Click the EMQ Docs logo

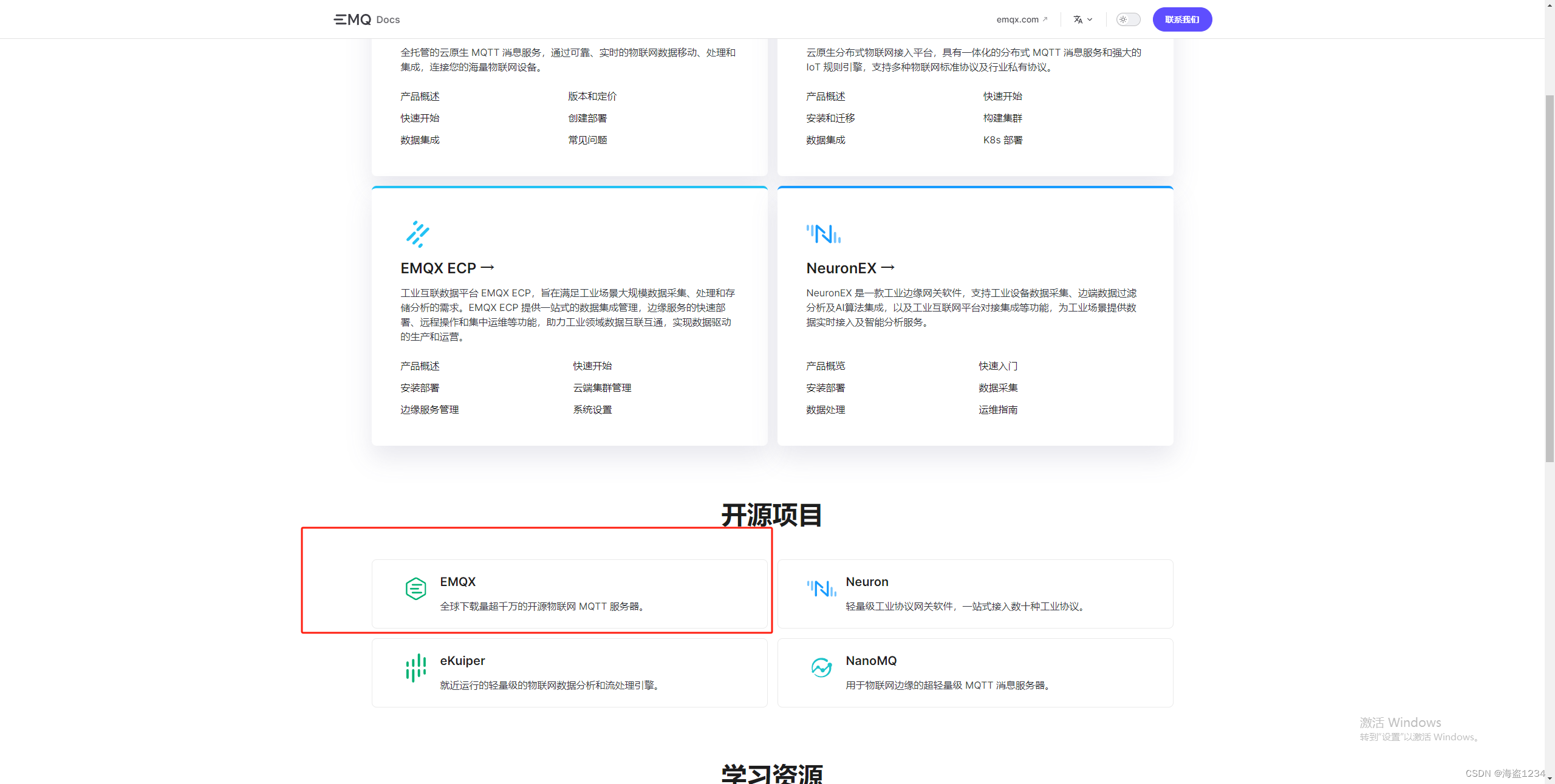367,19
